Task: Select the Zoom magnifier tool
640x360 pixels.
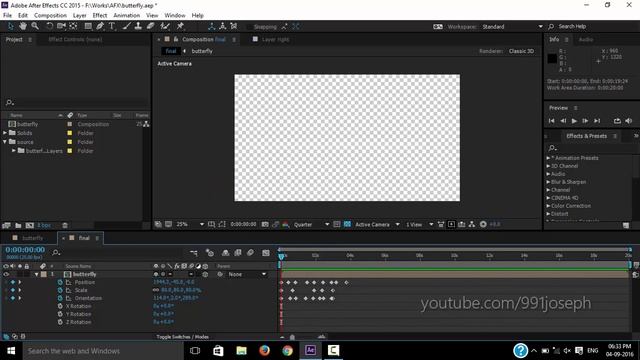Action: pyautogui.click(x=35, y=26)
